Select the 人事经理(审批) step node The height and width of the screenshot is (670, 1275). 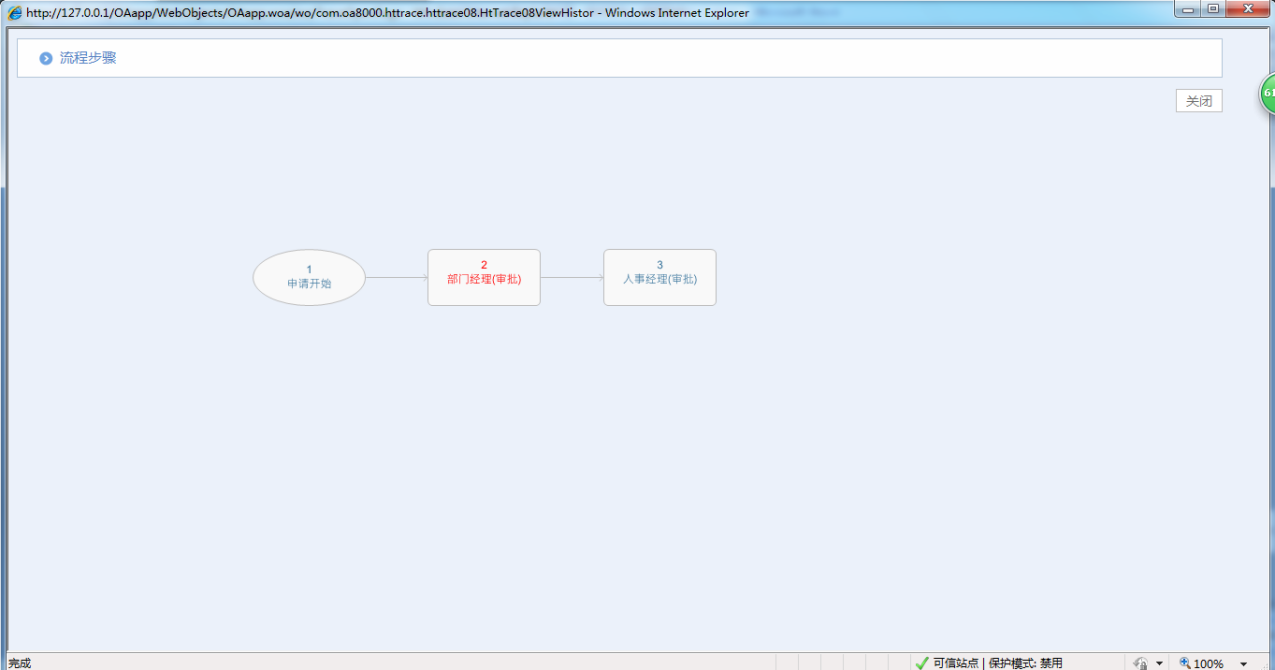(x=659, y=277)
